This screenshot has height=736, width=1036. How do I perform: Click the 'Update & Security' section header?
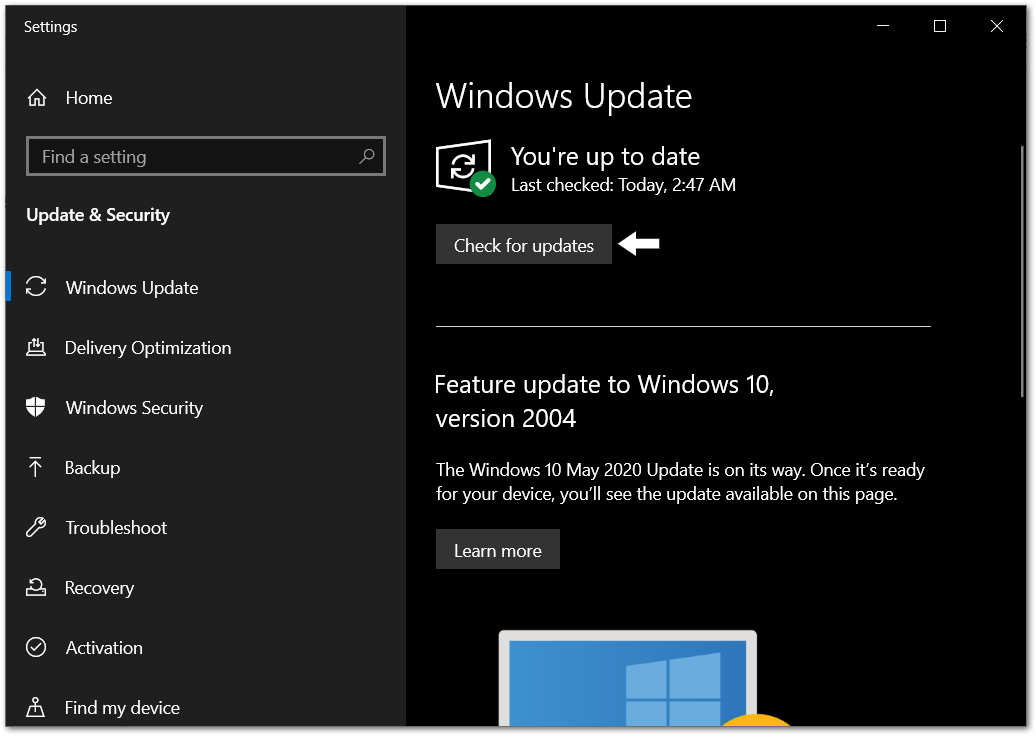pos(98,215)
